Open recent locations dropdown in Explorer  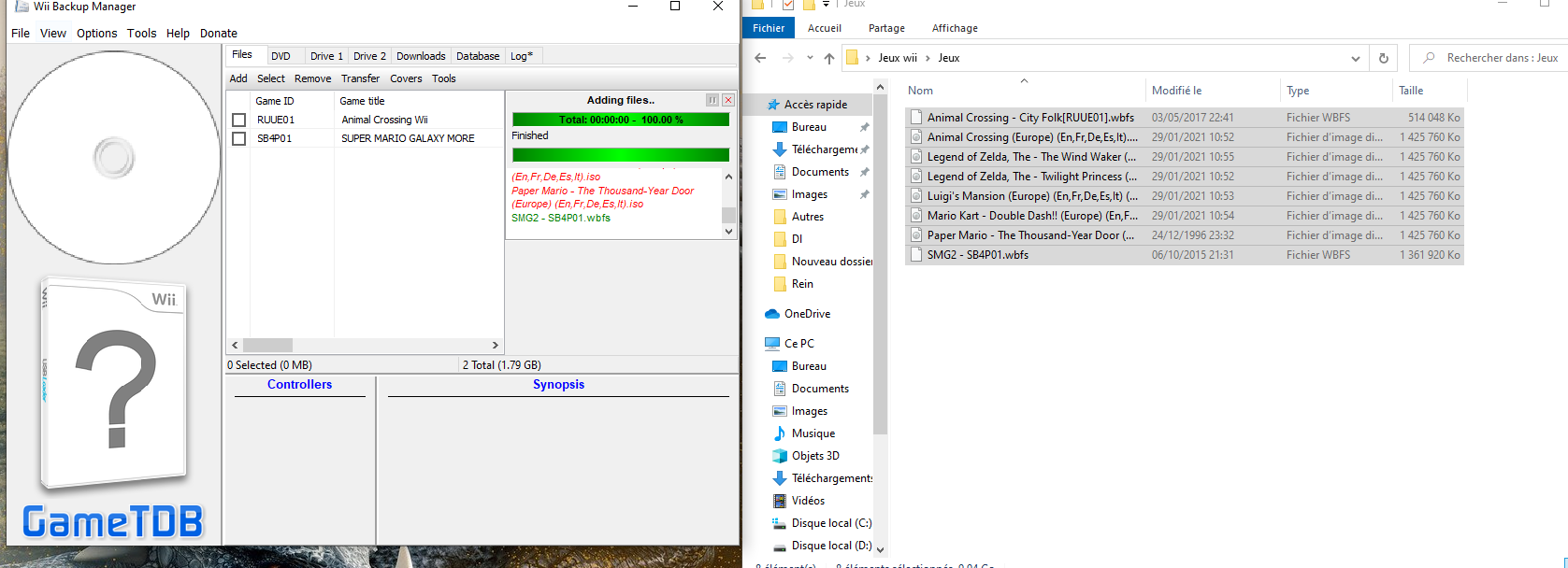[x=810, y=58]
